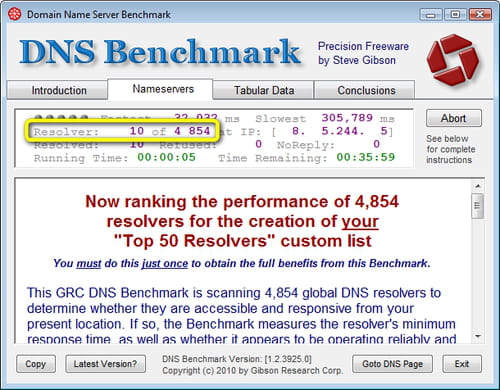
Task: Abort the running benchmark
Action: tap(454, 118)
